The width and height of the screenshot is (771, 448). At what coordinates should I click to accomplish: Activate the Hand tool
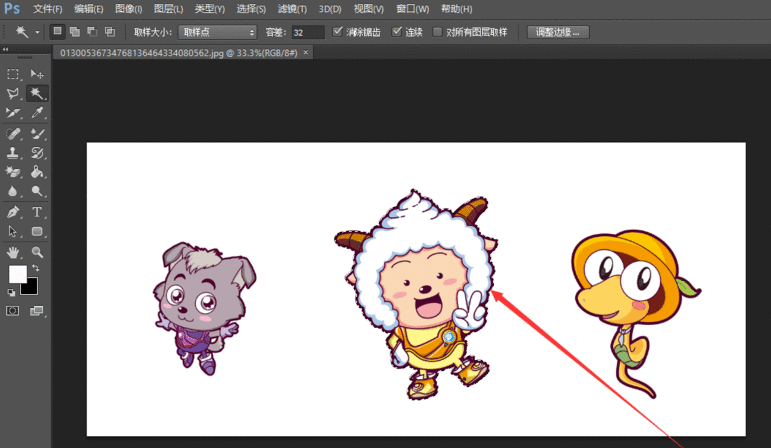pyautogui.click(x=13, y=252)
